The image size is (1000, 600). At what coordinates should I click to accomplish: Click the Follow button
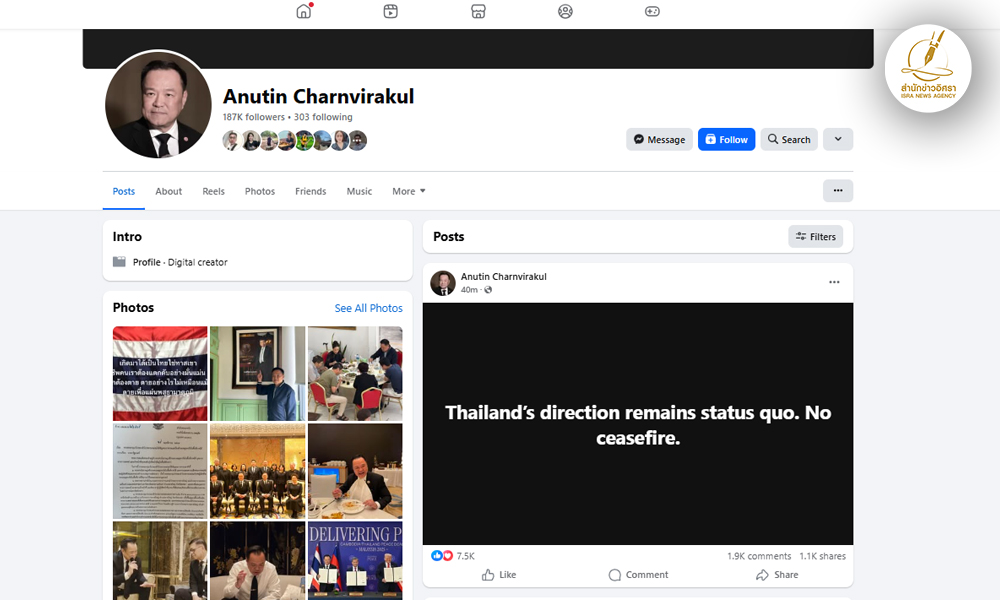coord(726,140)
